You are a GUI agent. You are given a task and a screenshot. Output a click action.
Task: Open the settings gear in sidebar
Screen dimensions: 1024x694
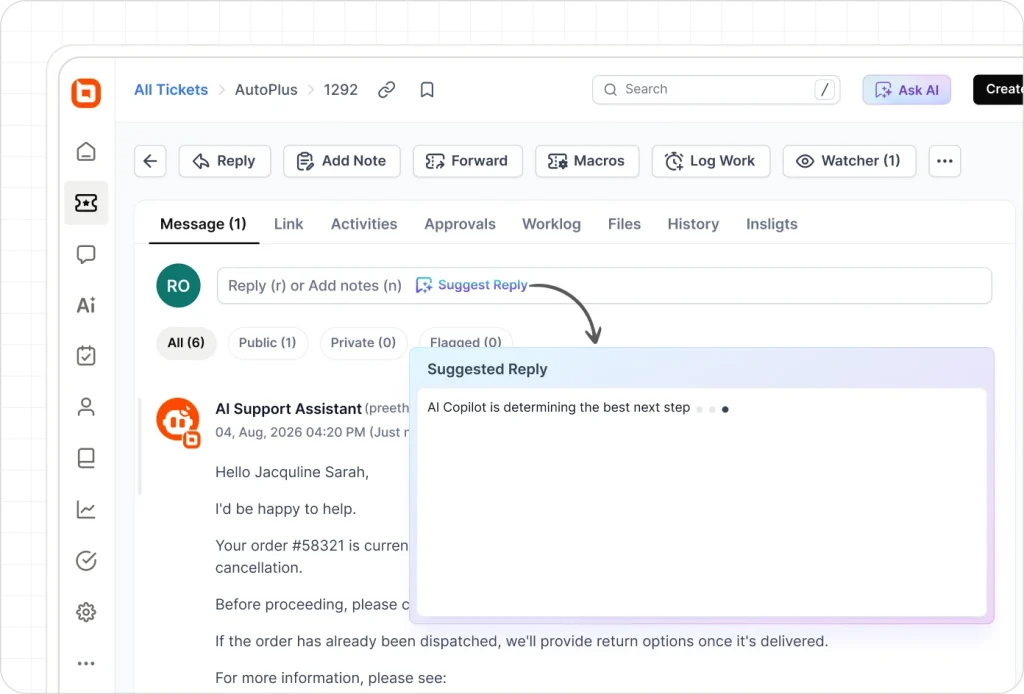pos(86,612)
